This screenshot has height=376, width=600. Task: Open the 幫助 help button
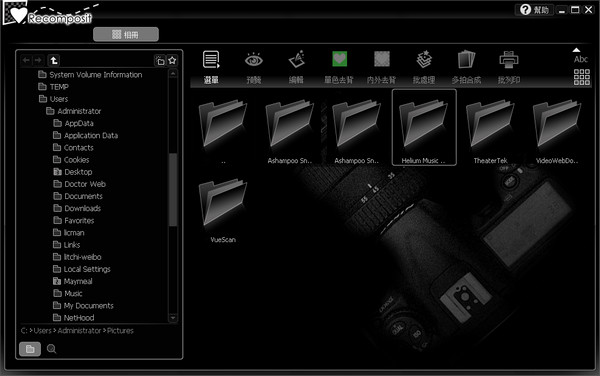coord(534,10)
